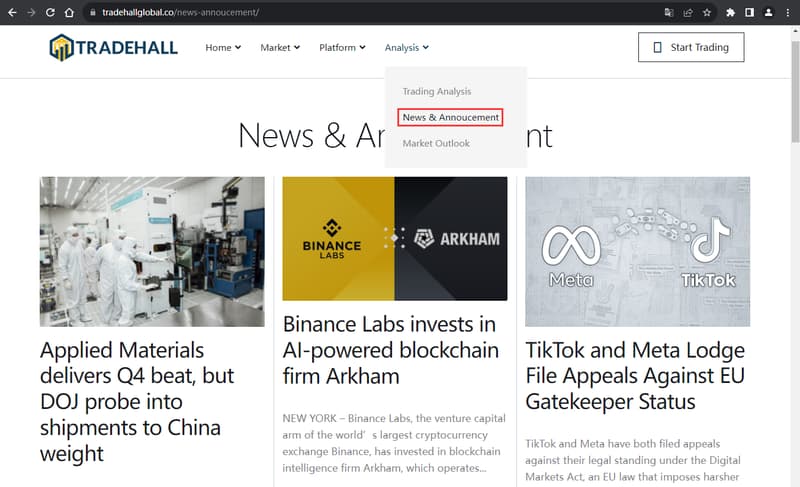Toggle the browser side panel icon
The height and width of the screenshot is (487, 800).
pos(749,12)
